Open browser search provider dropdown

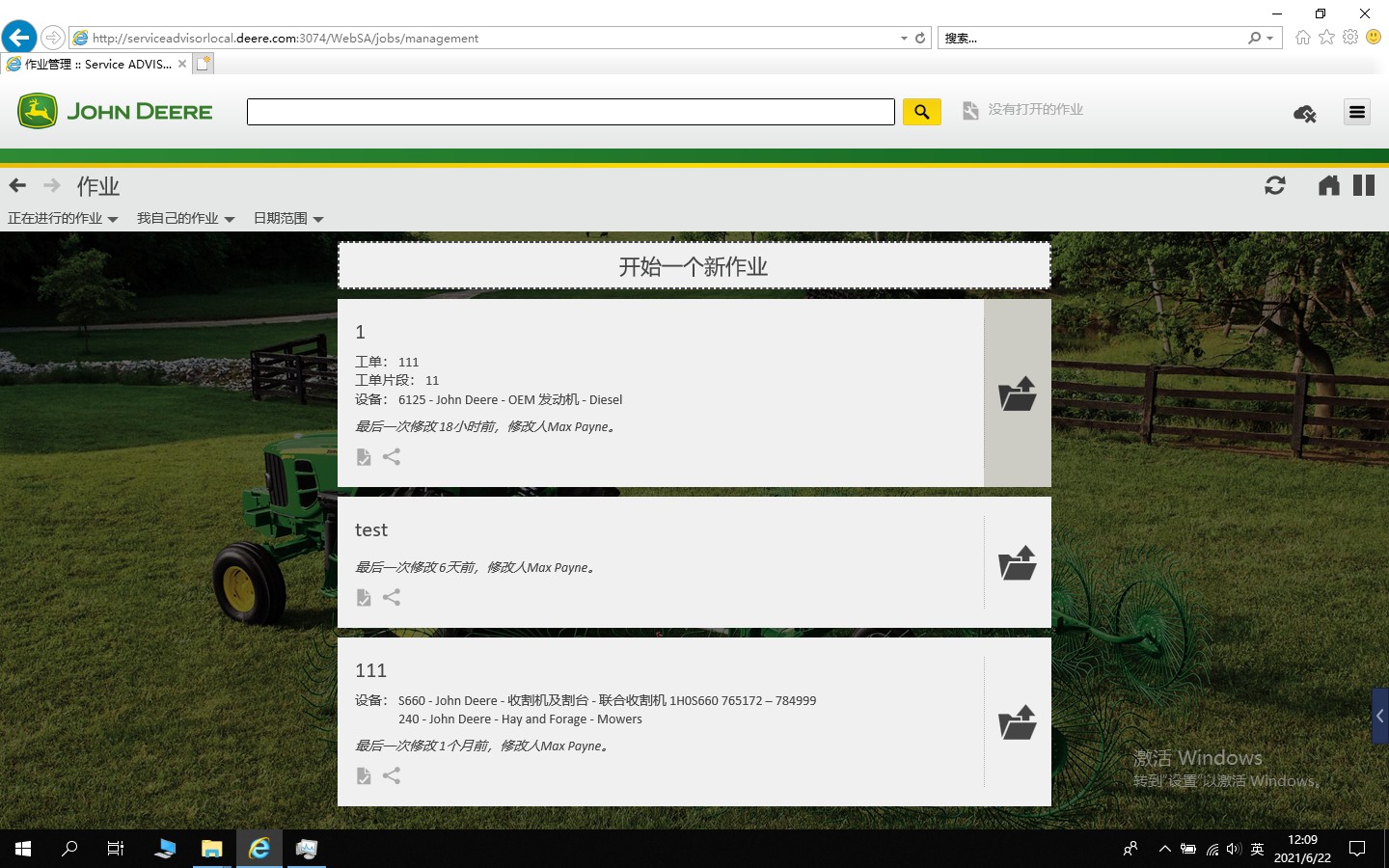click(1270, 39)
